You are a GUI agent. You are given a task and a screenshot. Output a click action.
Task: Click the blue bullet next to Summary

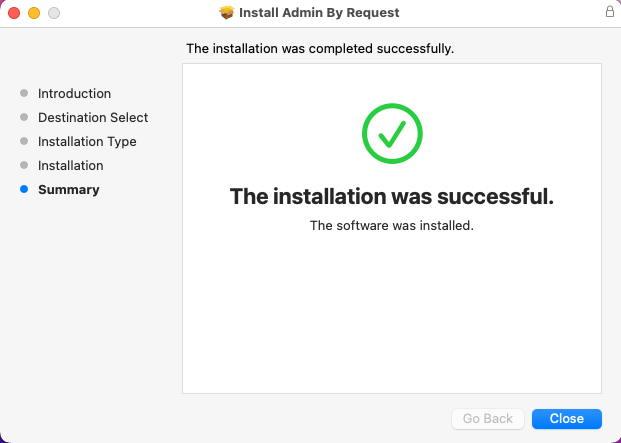24,189
